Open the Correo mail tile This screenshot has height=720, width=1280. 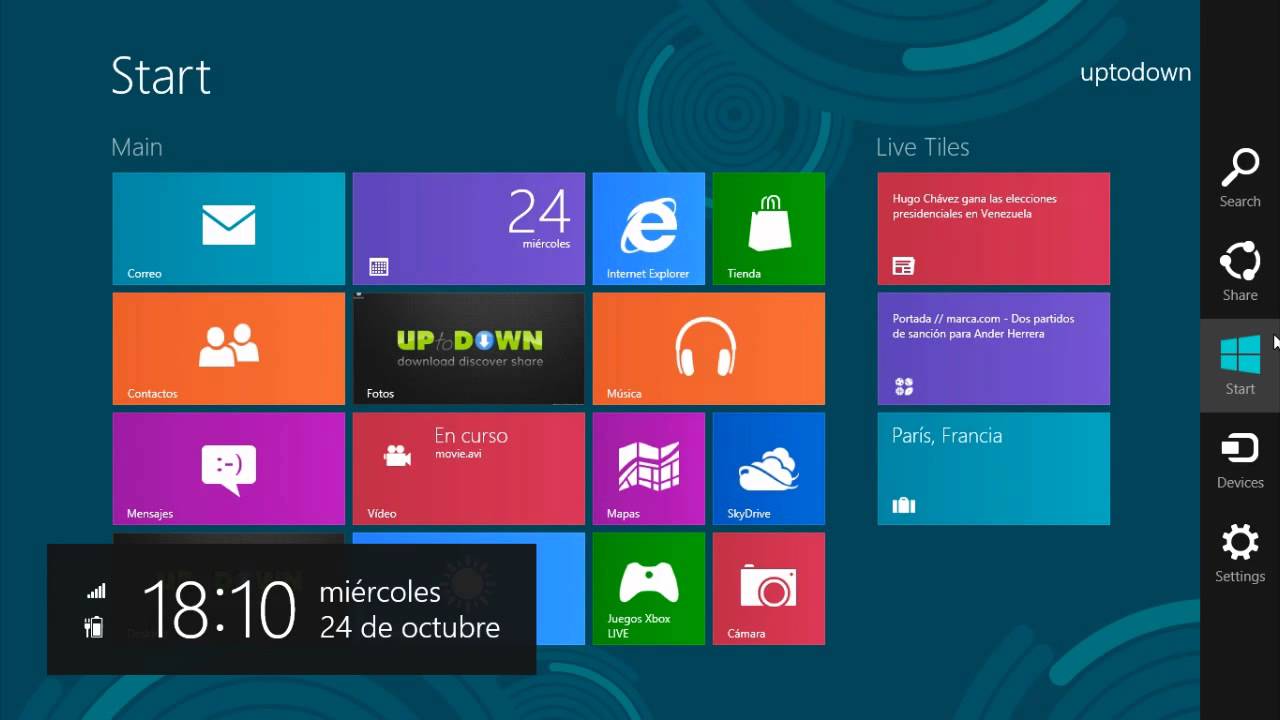tap(228, 228)
